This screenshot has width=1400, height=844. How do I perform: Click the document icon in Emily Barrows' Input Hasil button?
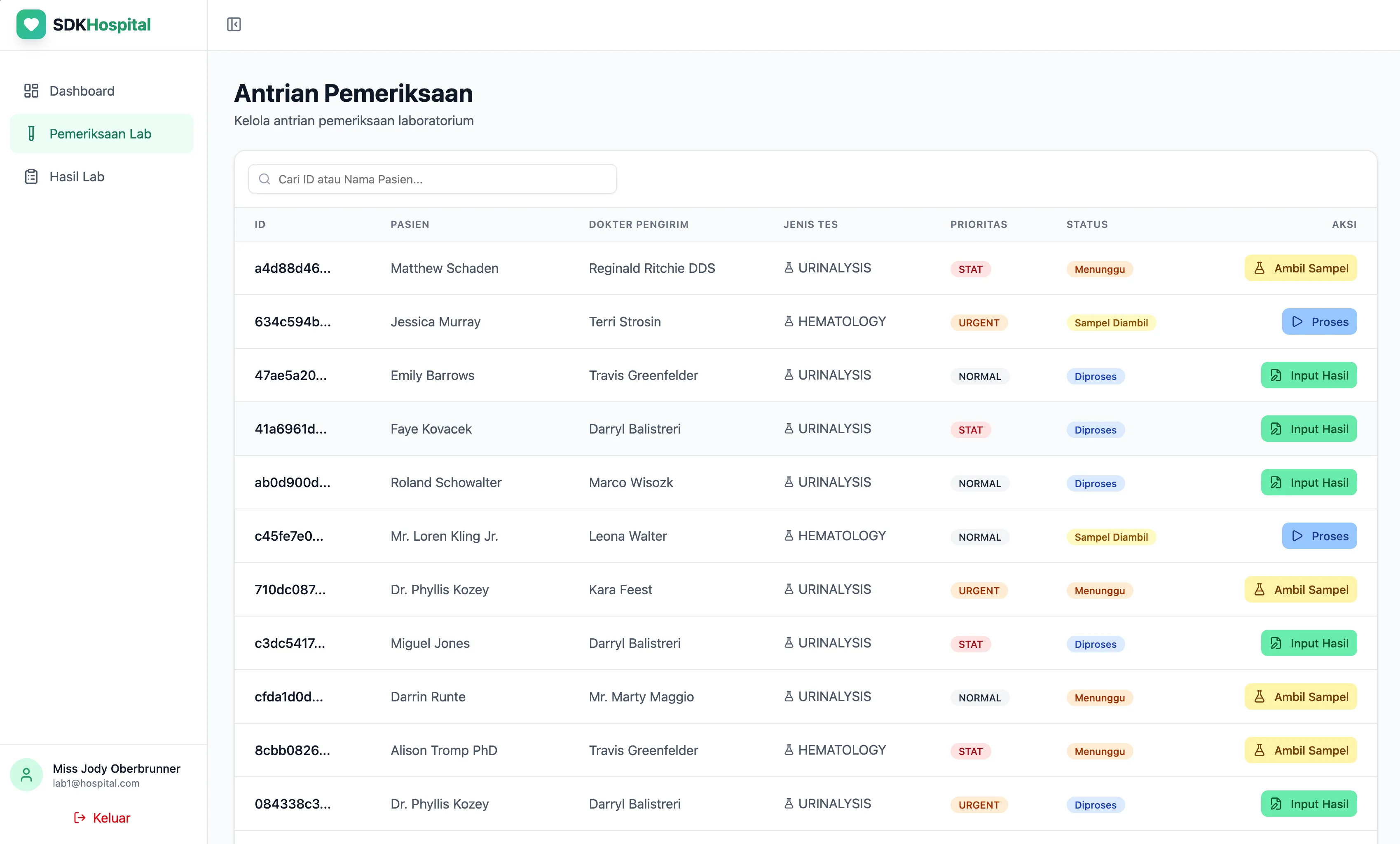tap(1276, 375)
